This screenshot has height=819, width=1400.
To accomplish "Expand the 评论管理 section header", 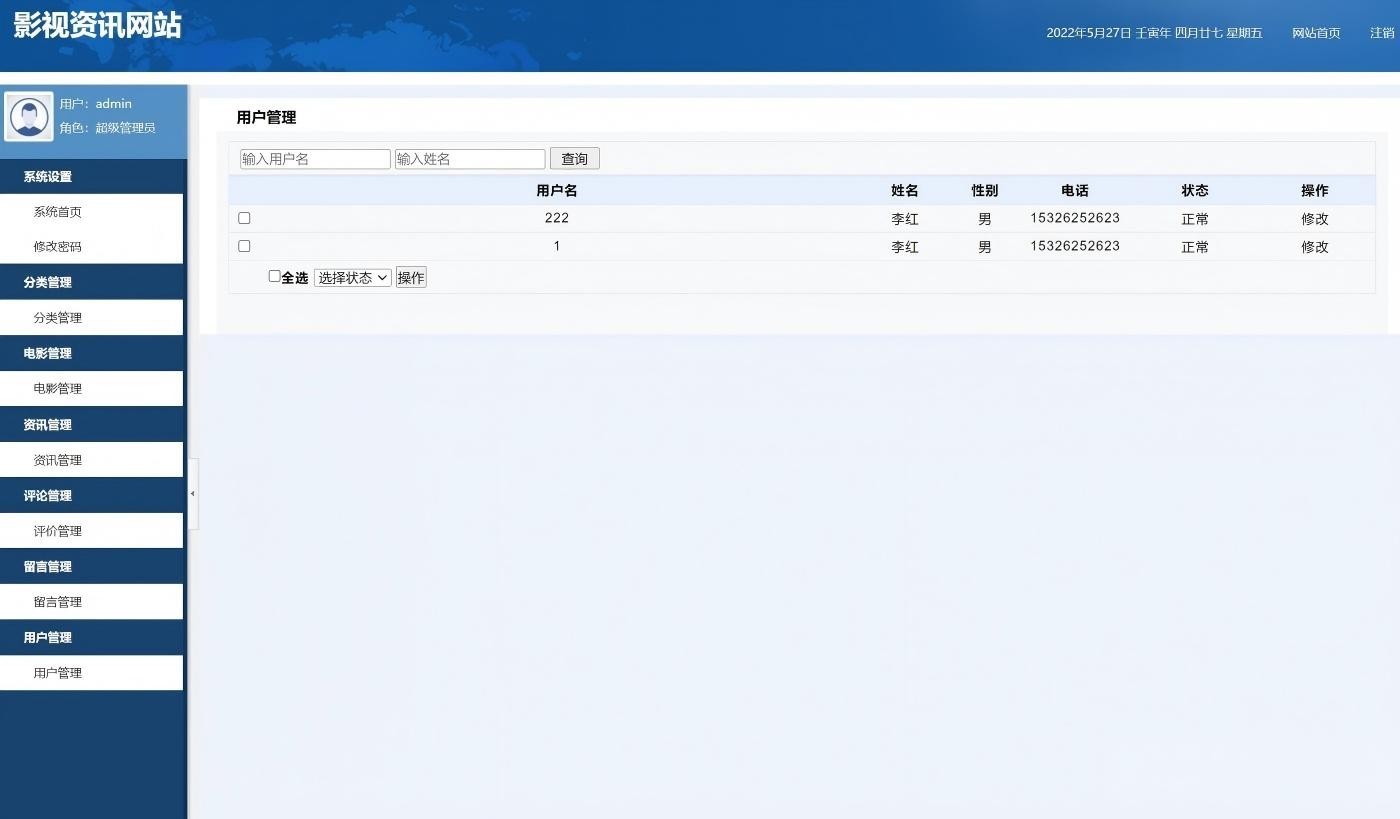I will 92,495.
